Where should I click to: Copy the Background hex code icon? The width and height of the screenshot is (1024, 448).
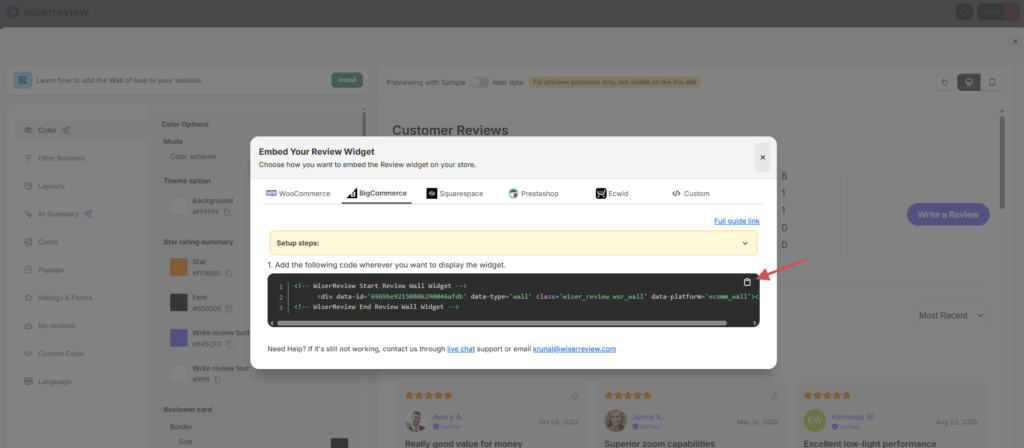click(x=227, y=212)
